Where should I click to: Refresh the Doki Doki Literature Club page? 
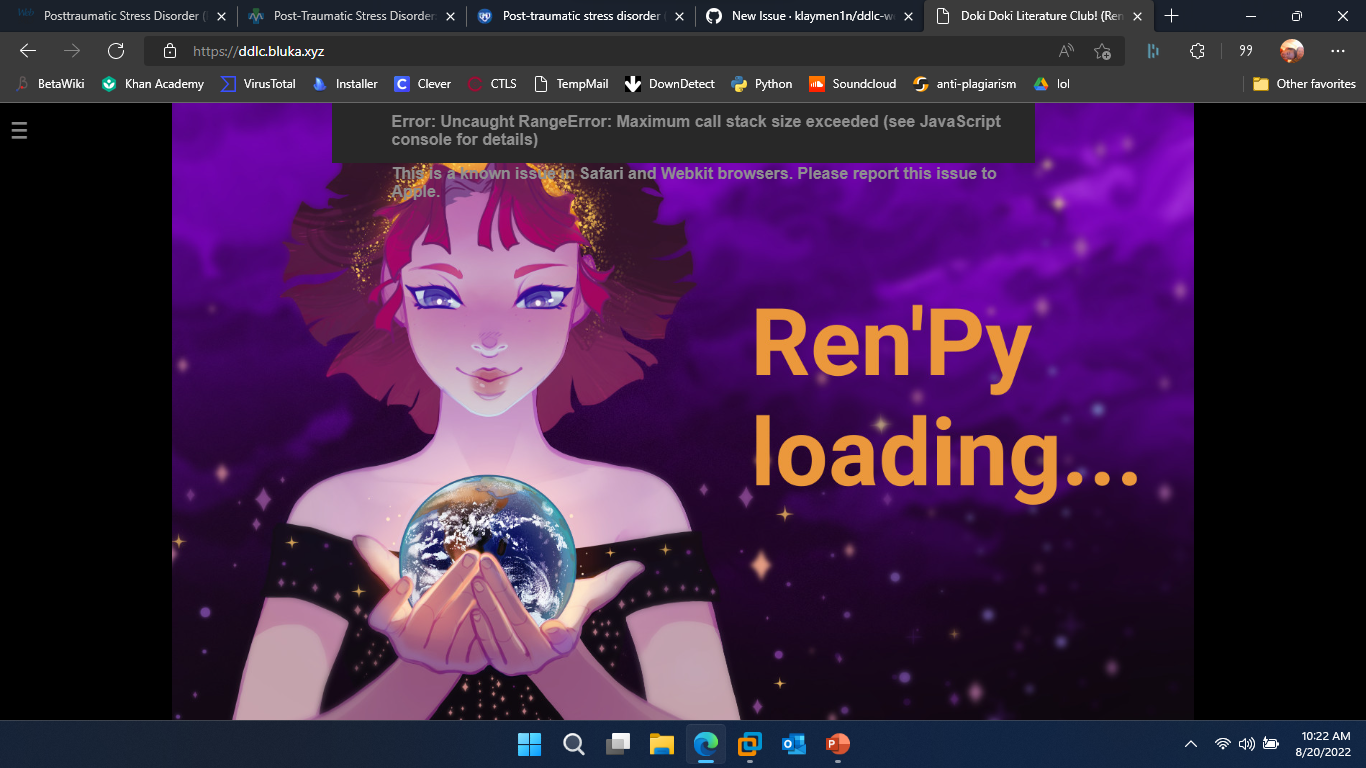pos(115,50)
